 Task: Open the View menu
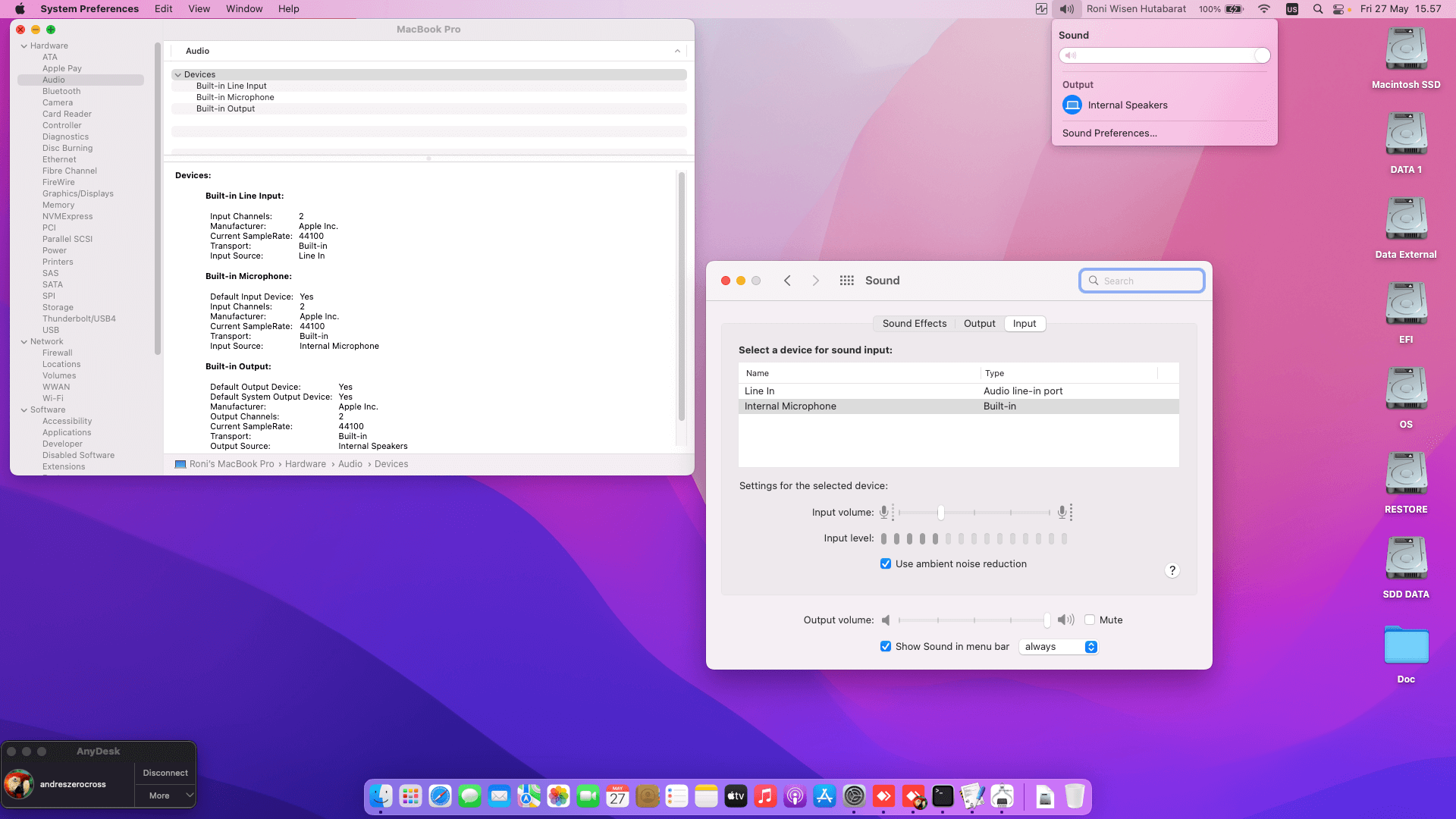[x=199, y=9]
